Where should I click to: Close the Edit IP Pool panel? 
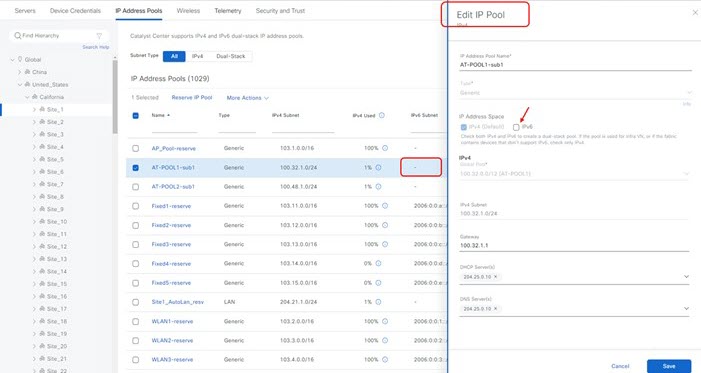[x=695, y=13]
